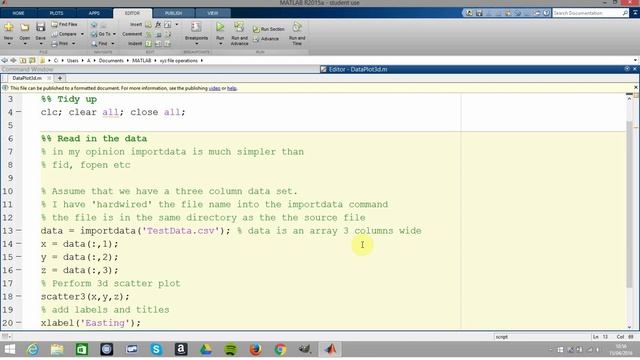
Task: Click the Open folder icon
Action: (24, 28)
